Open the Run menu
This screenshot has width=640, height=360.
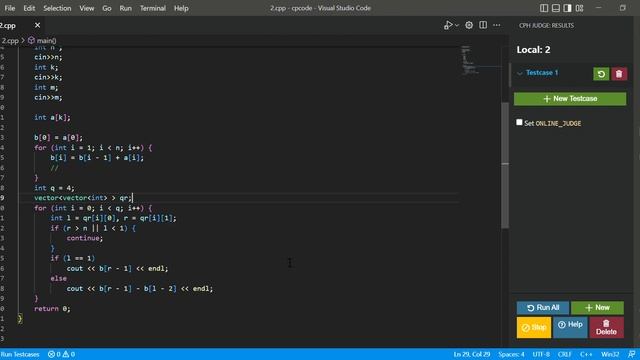click(125, 8)
